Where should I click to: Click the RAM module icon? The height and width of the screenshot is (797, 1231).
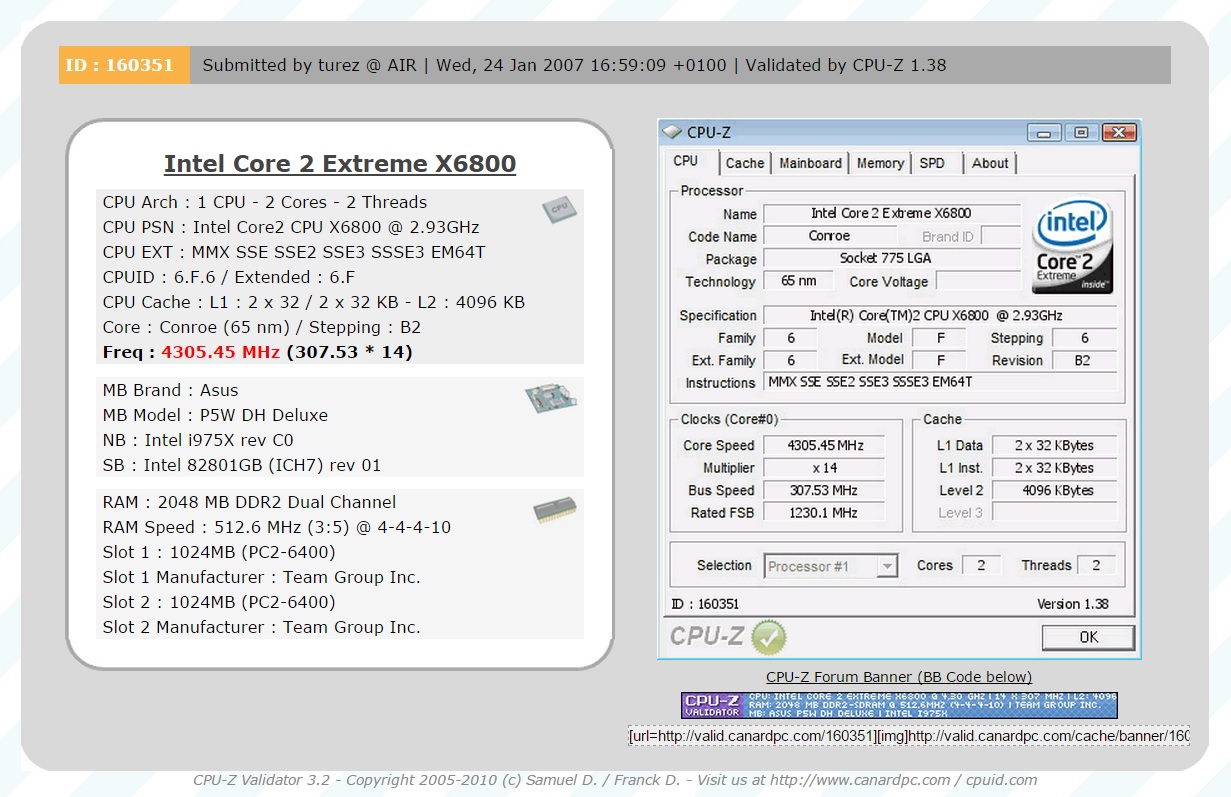click(553, 511)
